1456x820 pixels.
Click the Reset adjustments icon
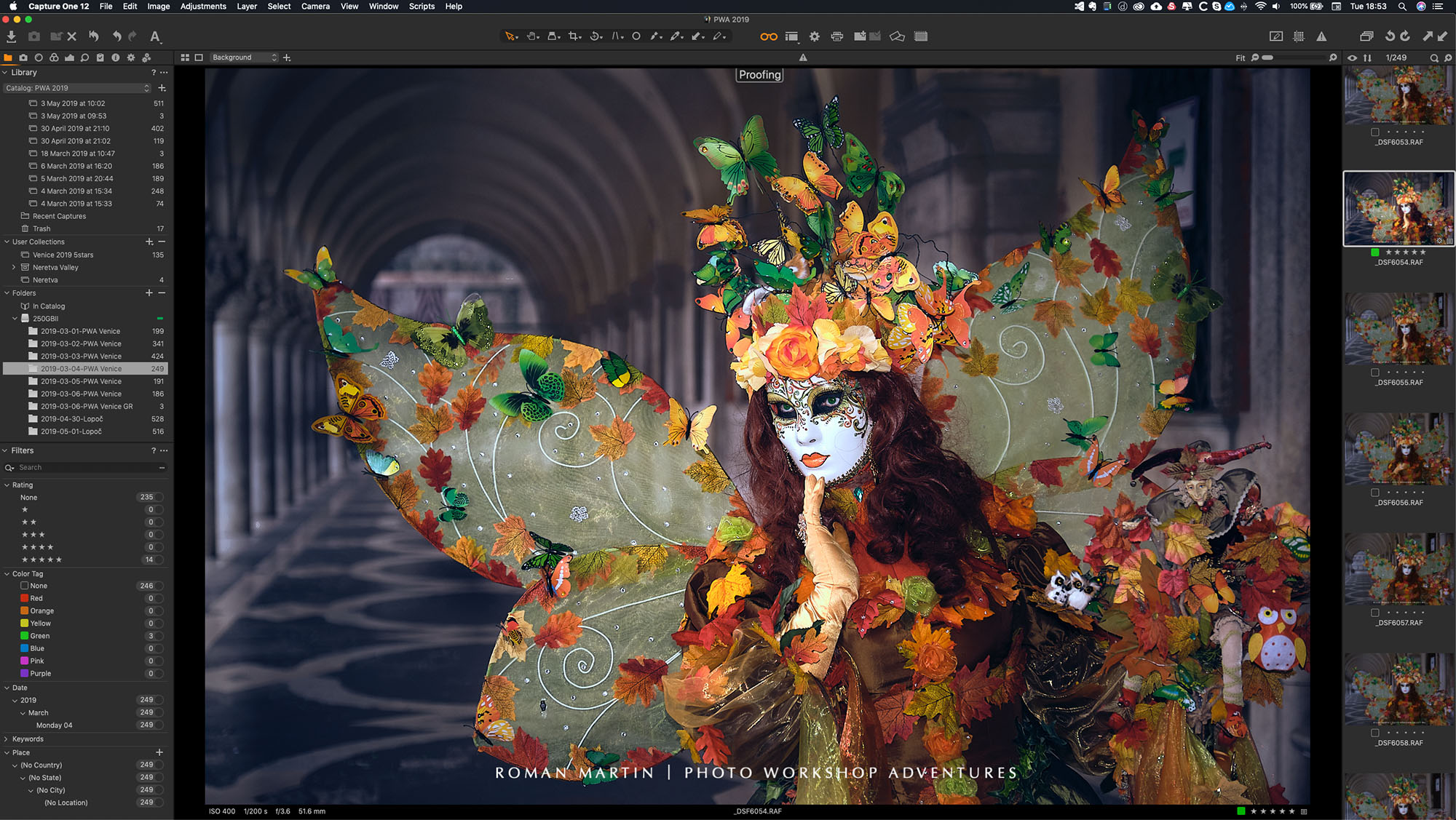(94, 36)
